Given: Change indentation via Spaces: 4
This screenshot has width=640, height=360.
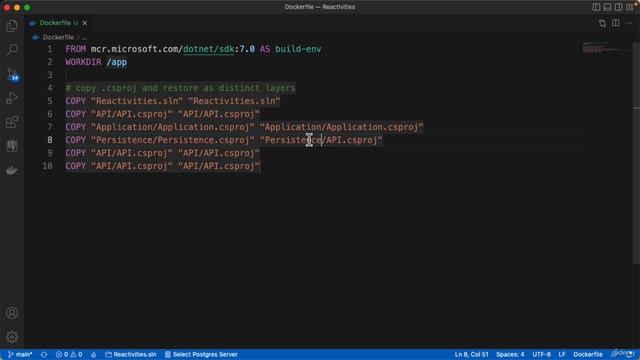Looking at the screenshot, I should pyautogui.click(x=510, y=354).
